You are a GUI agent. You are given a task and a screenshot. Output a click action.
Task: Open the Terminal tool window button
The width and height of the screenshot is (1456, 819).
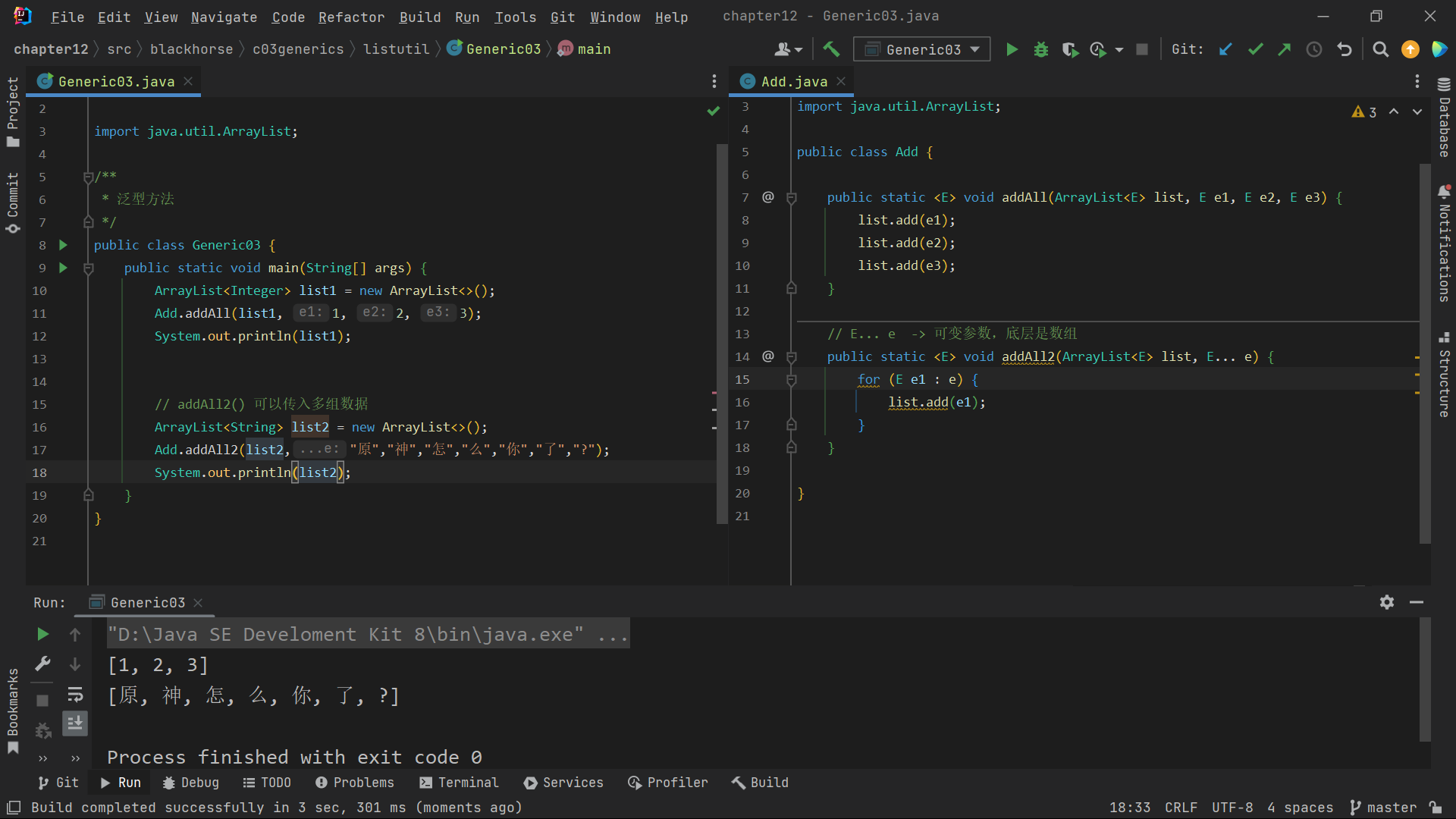[460, 783]
